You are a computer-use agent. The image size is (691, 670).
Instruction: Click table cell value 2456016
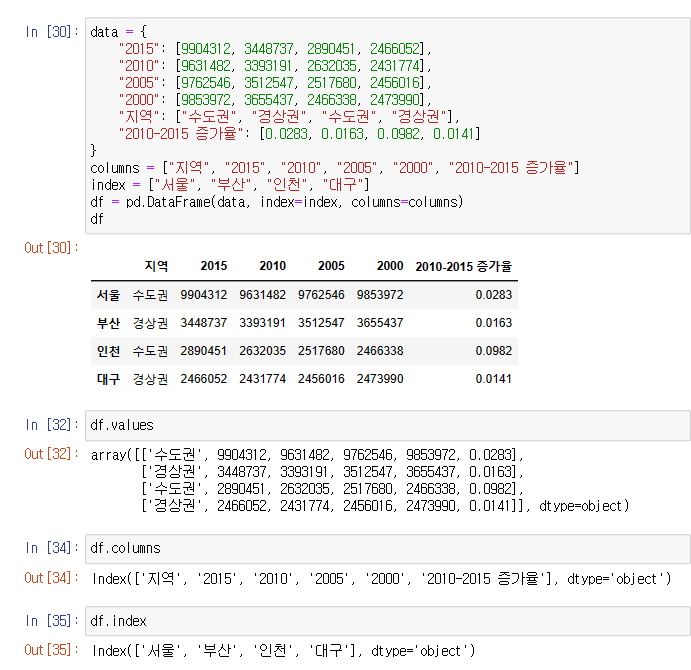(x=321, y=379)
